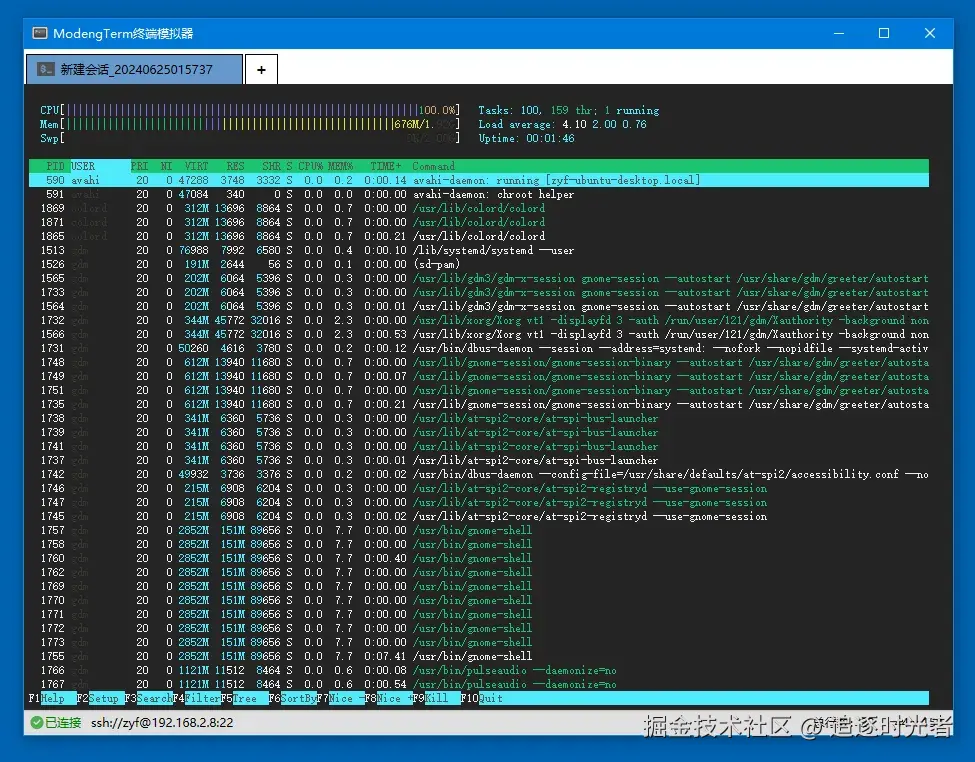Select the highlighted PID 590 avahi-daemon row

(x=479, y=180)
